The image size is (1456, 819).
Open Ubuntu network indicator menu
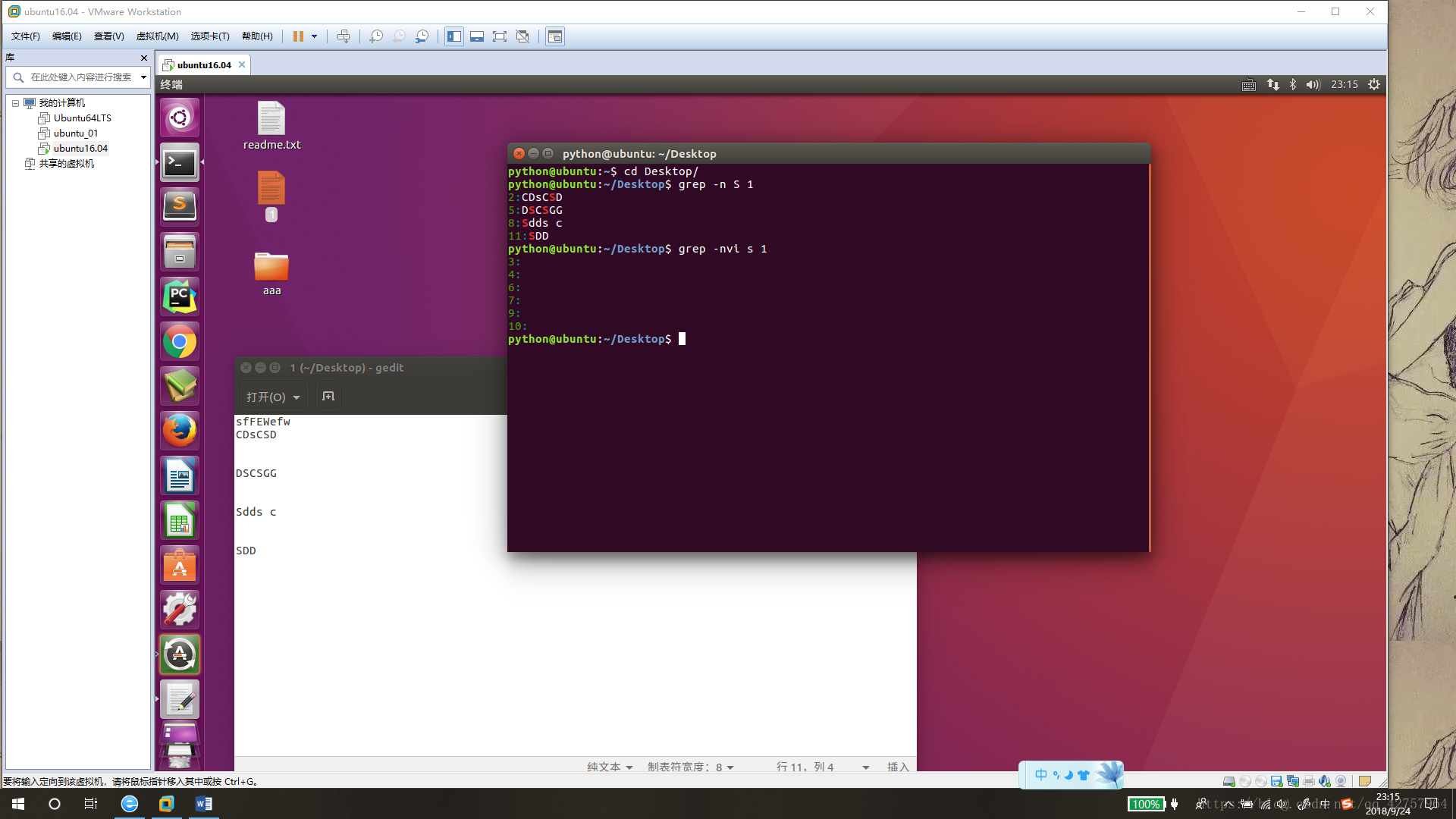coord(1272,85)
